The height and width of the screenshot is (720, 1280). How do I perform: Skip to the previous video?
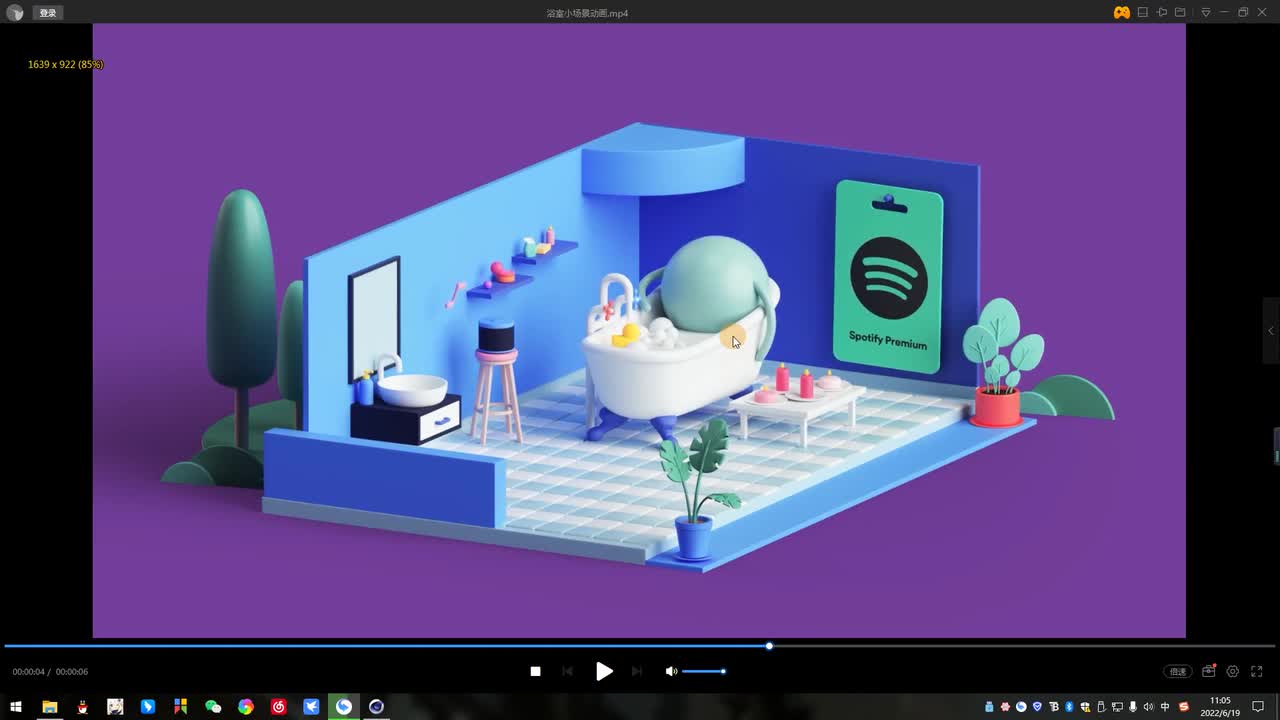click(568, 671)
